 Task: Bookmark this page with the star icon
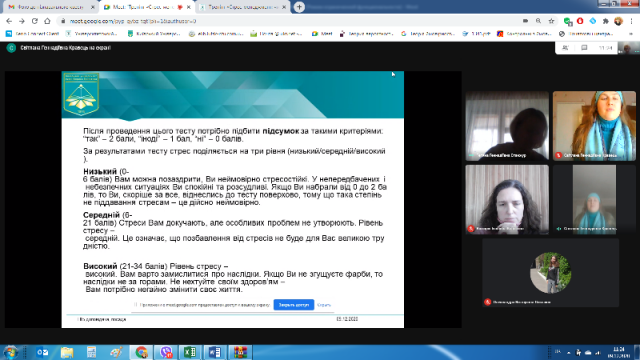click(x=551, y=21)
